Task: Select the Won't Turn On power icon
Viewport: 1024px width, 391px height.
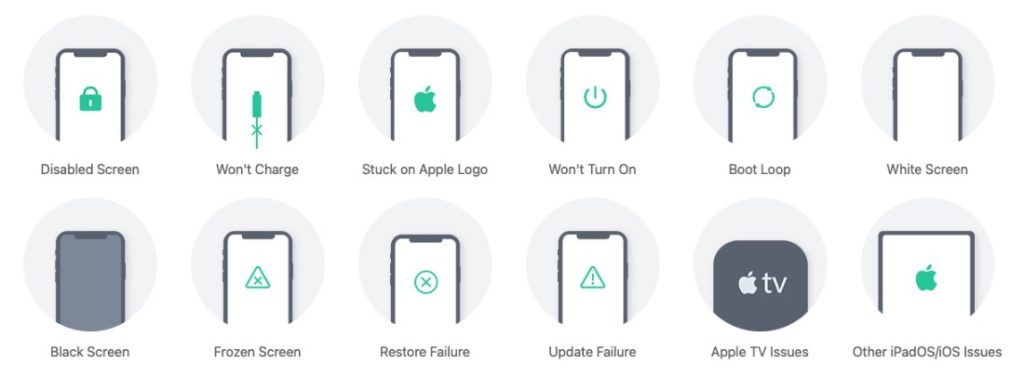Action: click(x=595, y=98)
